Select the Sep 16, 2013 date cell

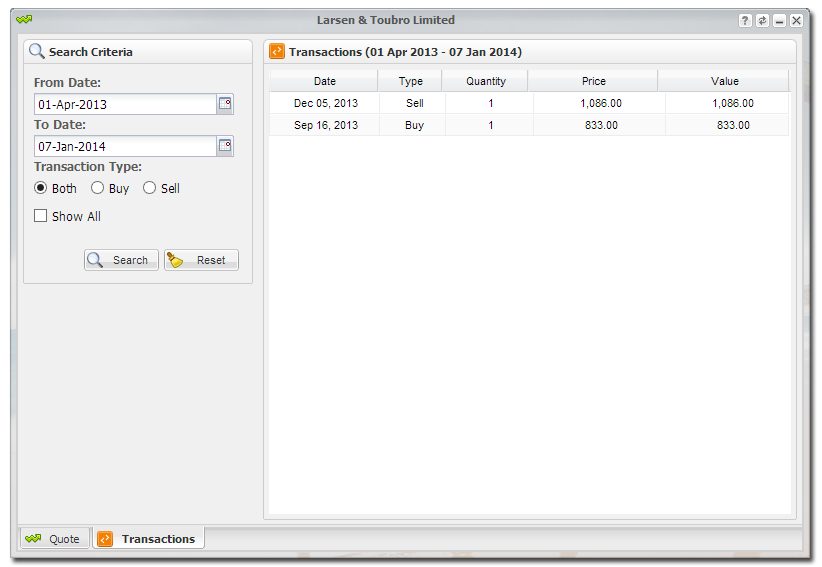point(325,125)
